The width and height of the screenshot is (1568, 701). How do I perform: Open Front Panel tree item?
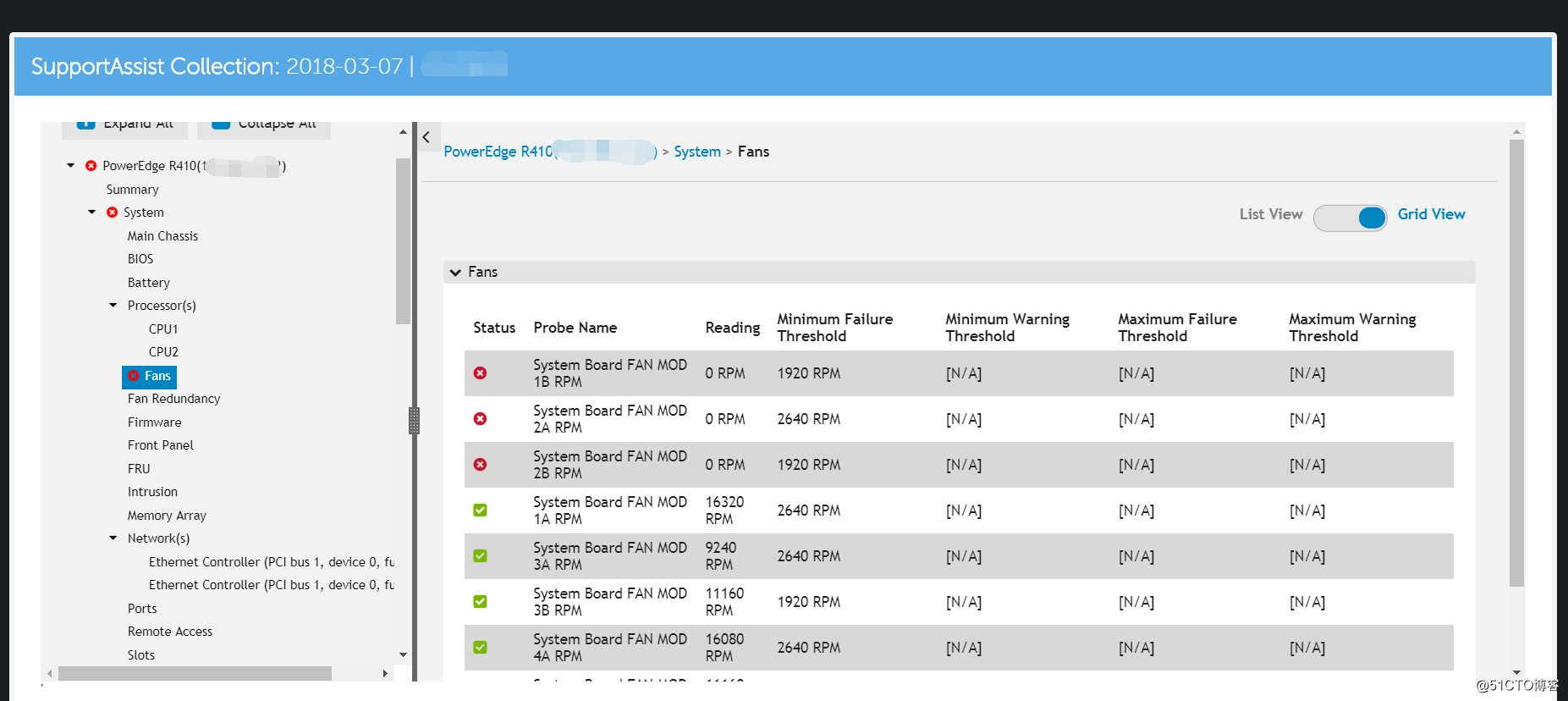(x=160, y=445)
